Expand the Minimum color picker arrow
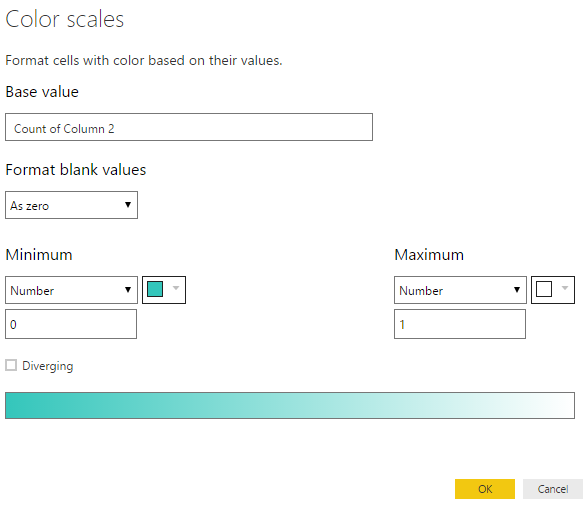This screenshot has width=587, height=506. [x=176, y=288]
